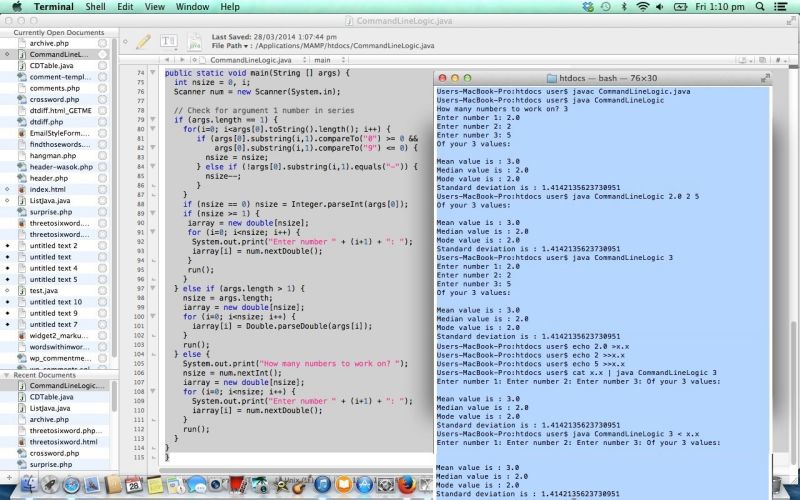Go to previous document with back arrow

(x=167, y=60)
